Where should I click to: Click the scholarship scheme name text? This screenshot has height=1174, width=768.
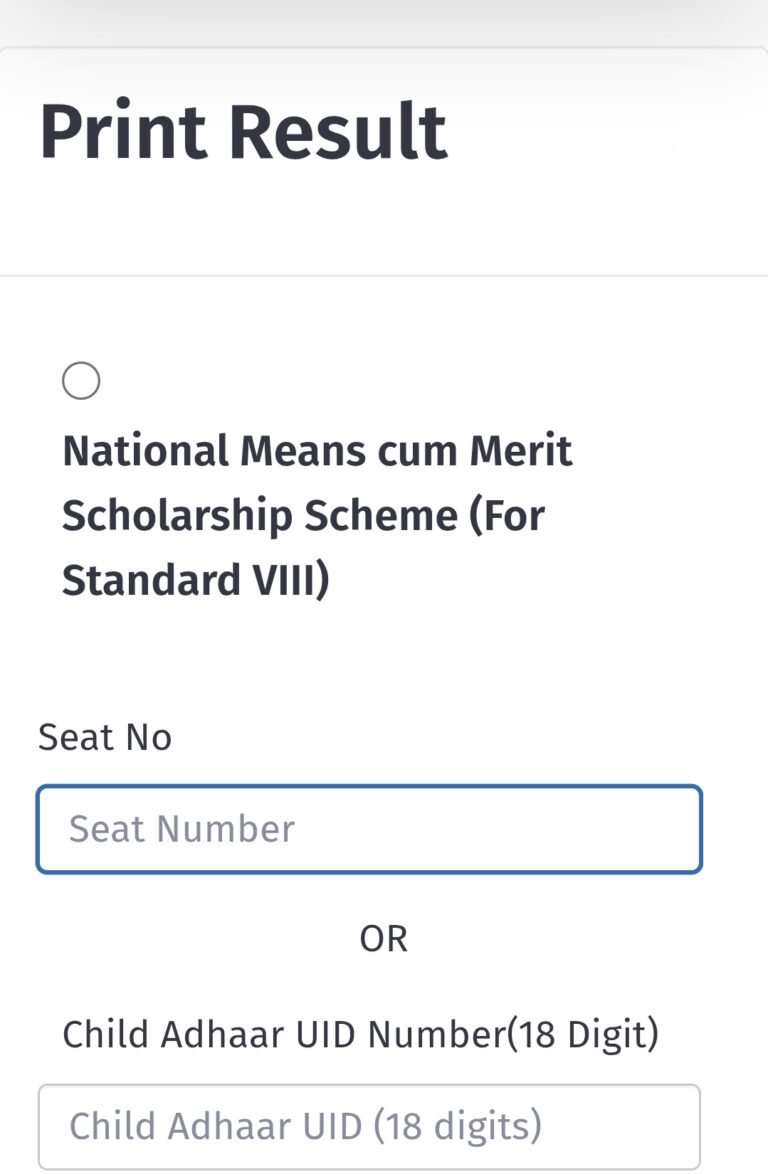click(318, 515)
